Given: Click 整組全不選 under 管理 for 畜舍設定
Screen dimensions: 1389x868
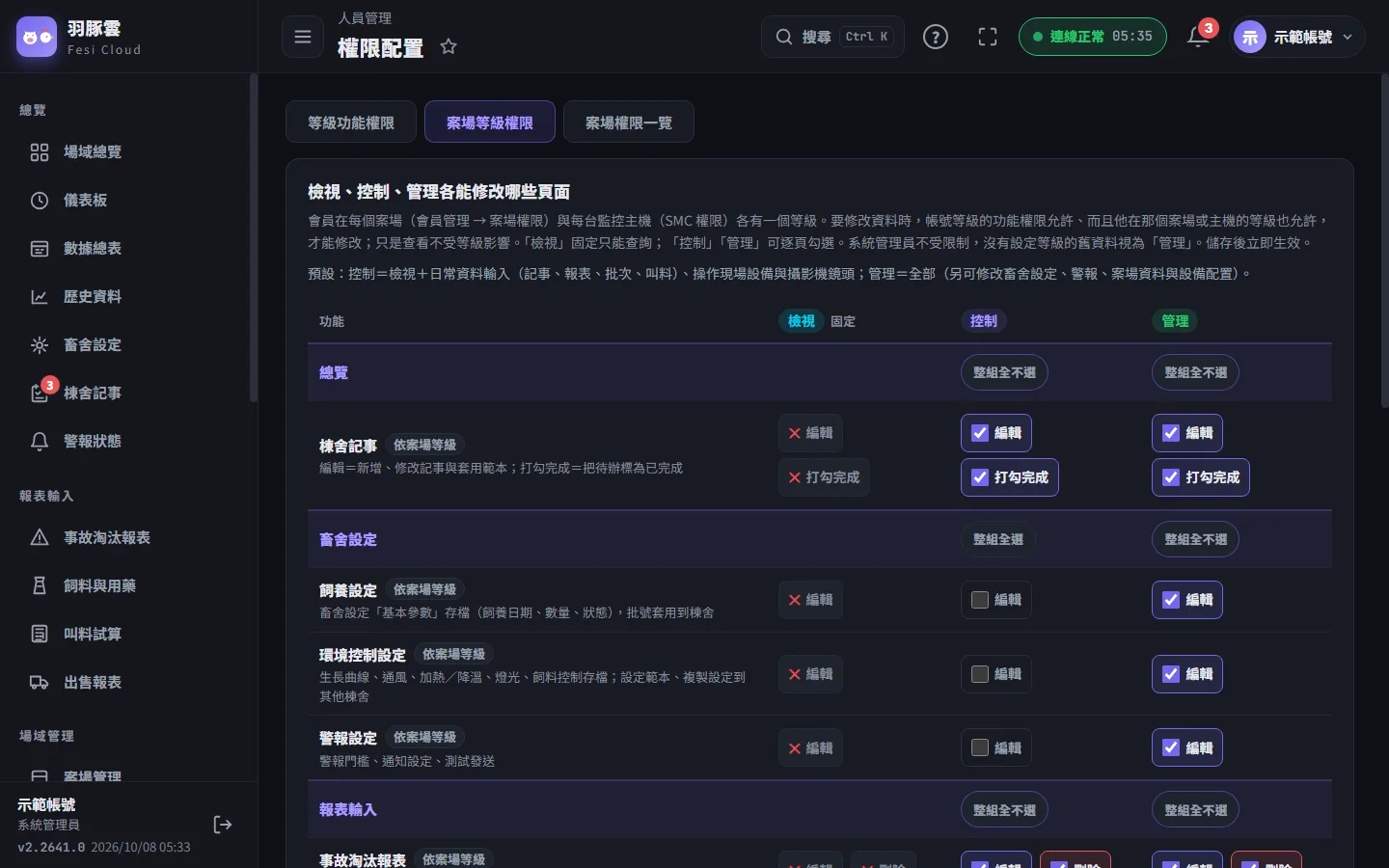Looking at the screenshot, I should pyautogui.click(x=1195, y=539).
